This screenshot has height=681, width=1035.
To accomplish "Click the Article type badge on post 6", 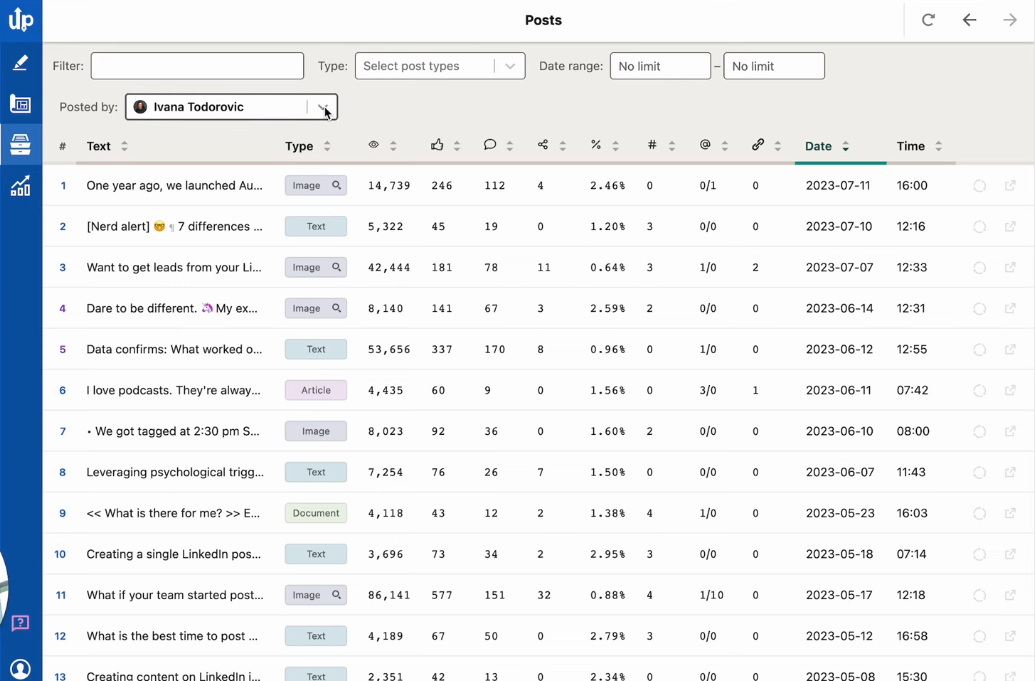I will pos(316,390).
